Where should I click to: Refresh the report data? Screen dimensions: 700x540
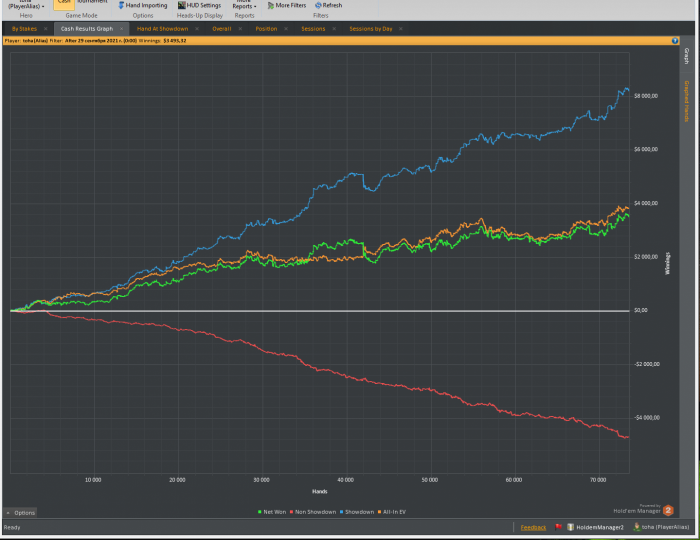(x=328, y=5)
